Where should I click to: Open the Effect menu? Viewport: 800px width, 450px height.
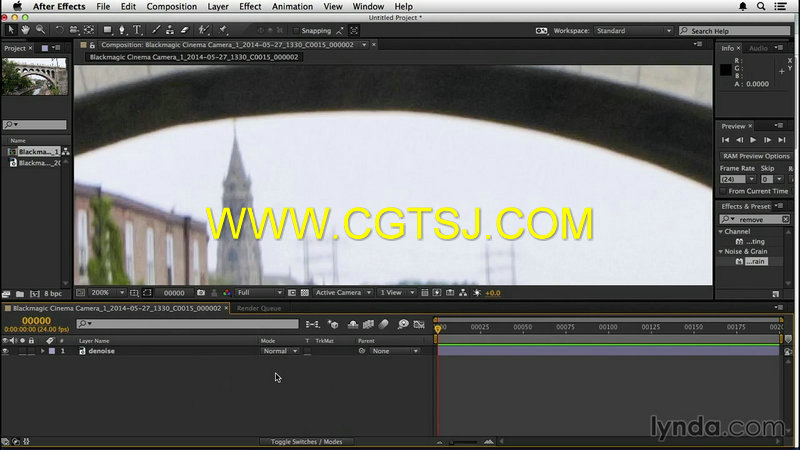click(x=250, y=7)
